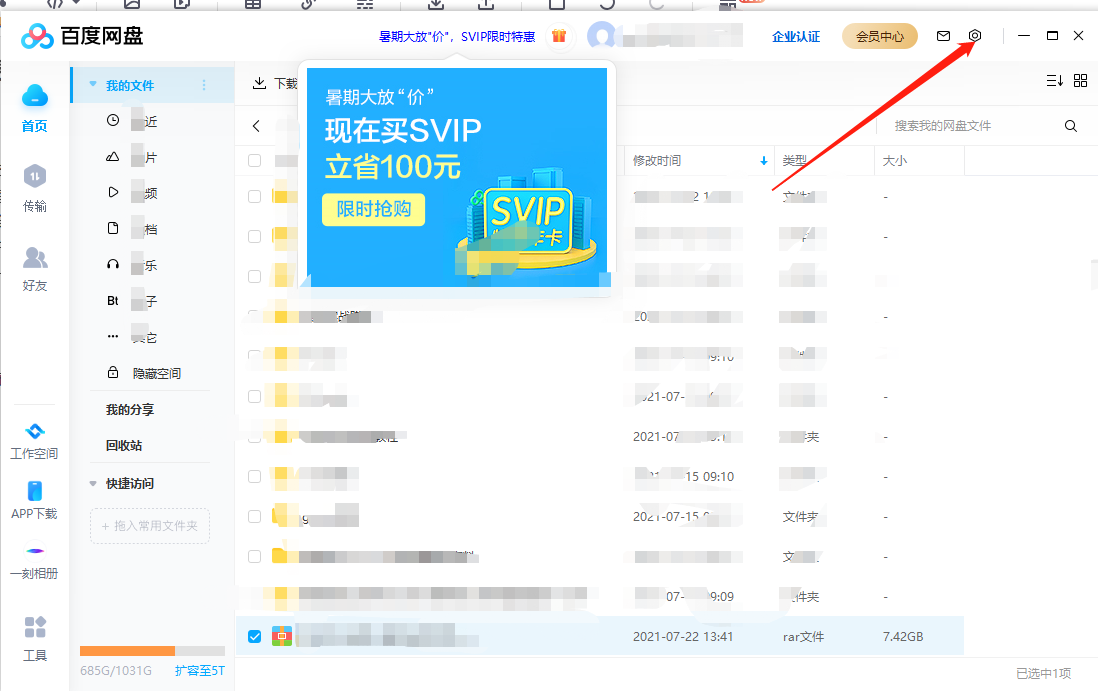
Task: Click 扩容至5T expand storage link
Action: pos(200,671)
